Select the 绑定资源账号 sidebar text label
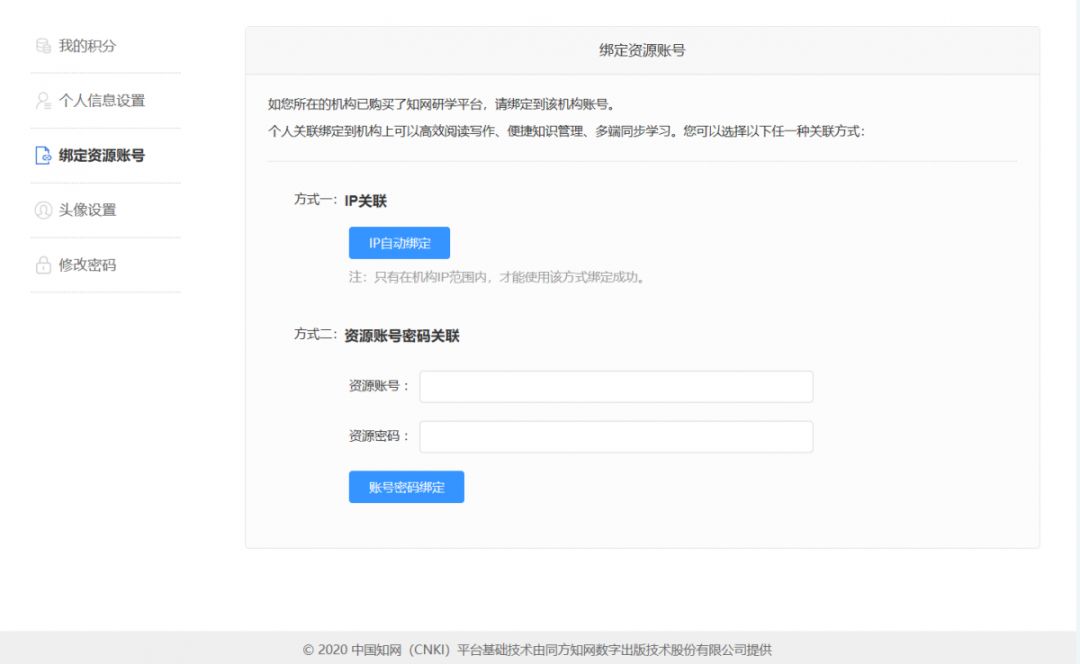Screen dimensions: 1080x664 [102, 156]
